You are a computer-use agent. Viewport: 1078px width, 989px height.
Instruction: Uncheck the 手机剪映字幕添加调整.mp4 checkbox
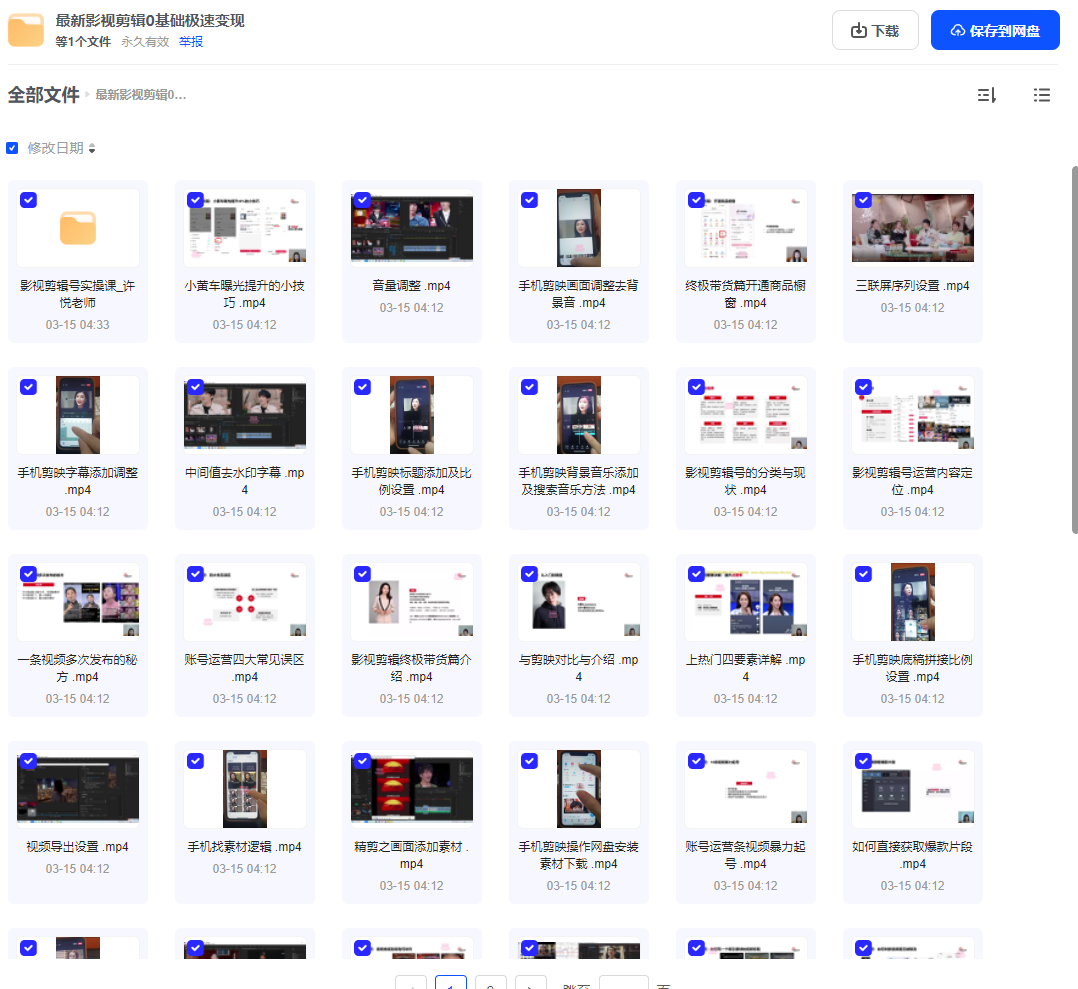28,387
